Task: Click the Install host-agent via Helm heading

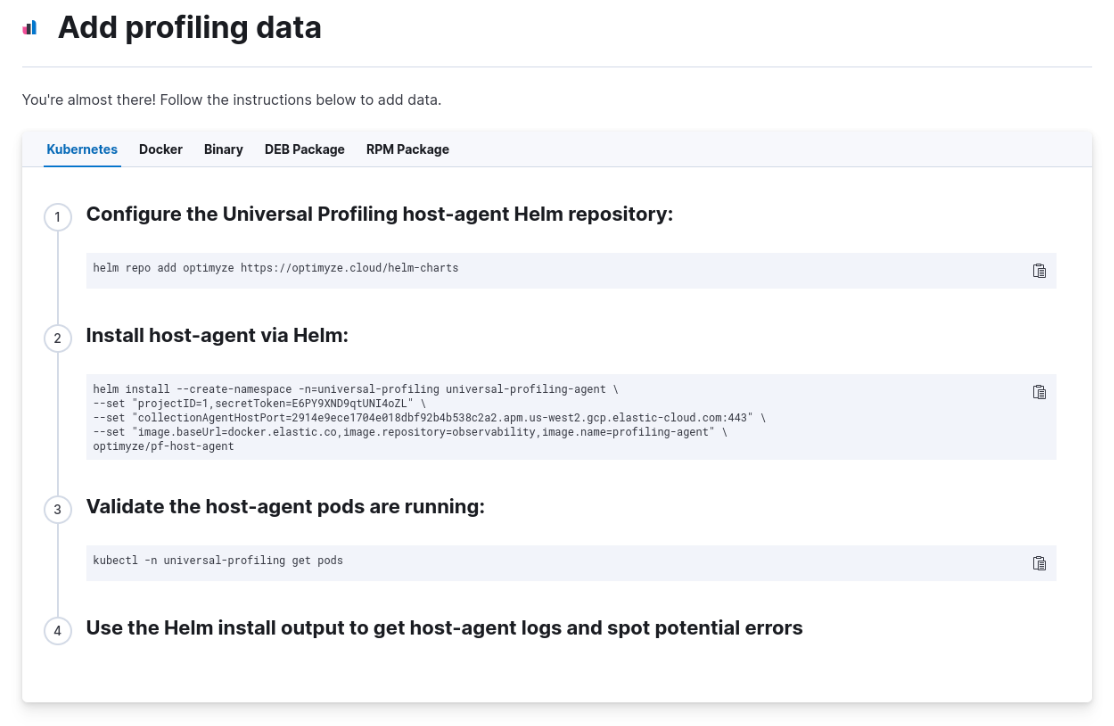Action: pos(218,335)
